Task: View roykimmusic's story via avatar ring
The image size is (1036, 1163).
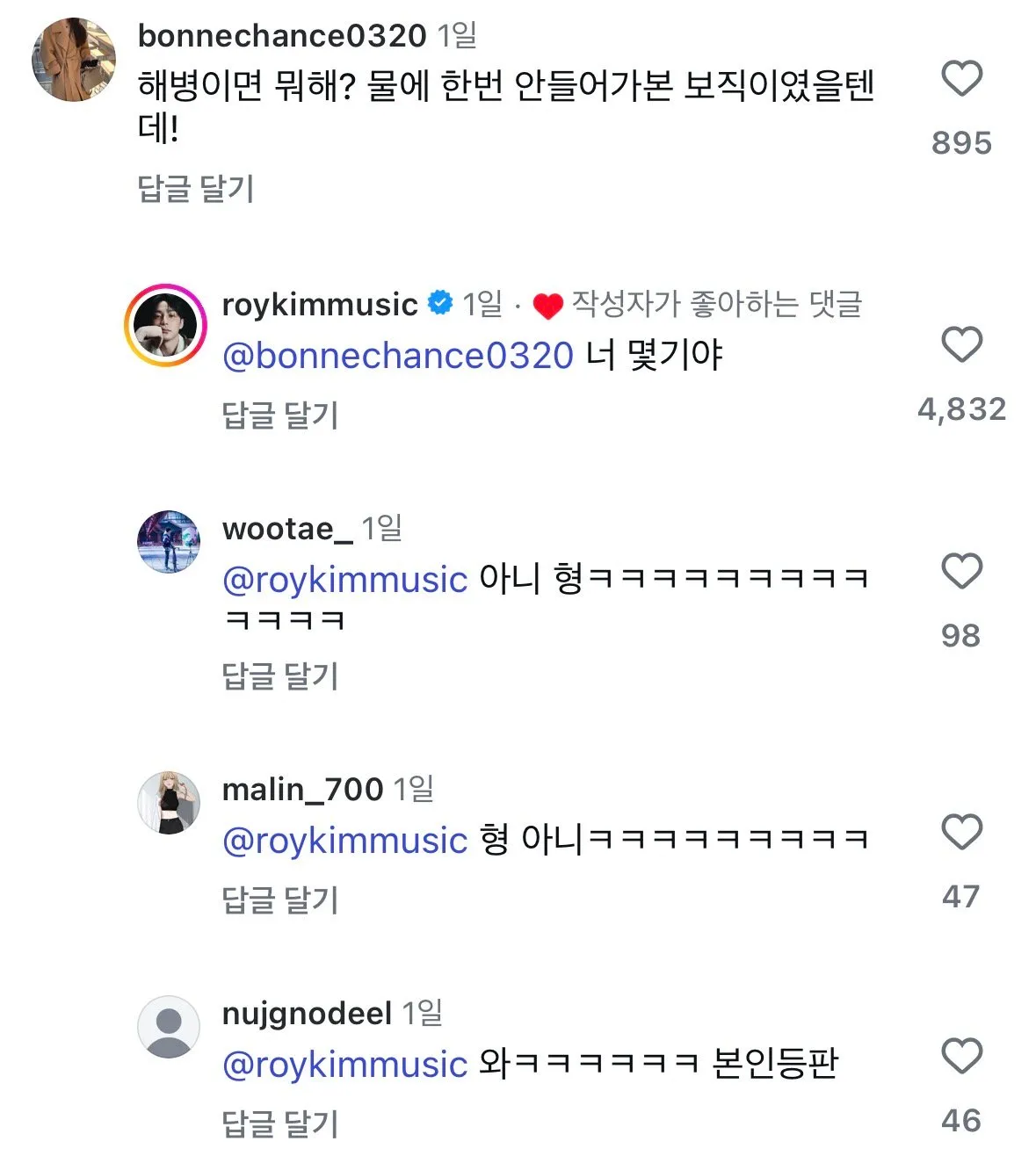Action: (x=165, y=325)
